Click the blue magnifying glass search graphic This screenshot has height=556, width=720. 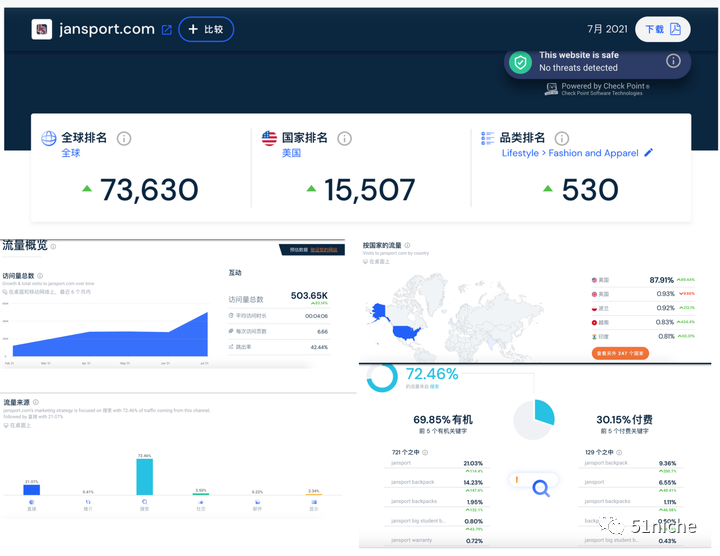click(541, 488)
